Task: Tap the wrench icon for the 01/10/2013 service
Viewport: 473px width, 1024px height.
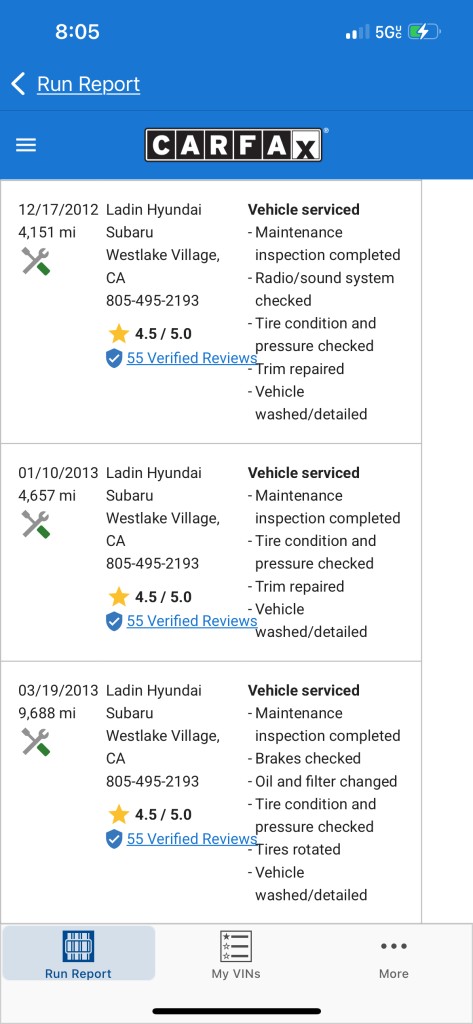Action: pos(35,524)
